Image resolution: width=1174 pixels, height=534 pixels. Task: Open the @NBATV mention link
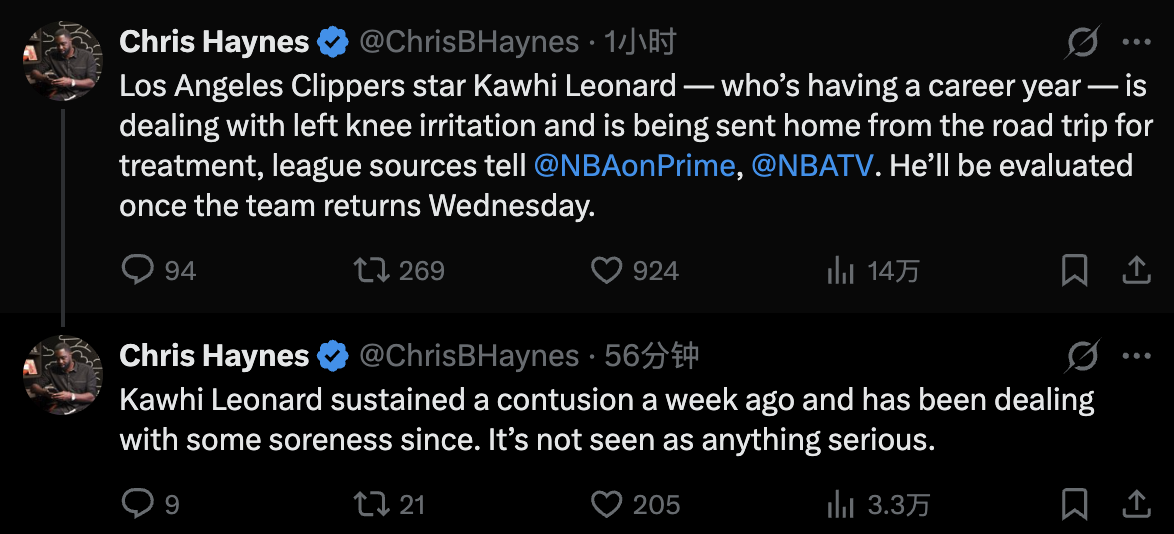[811, 165]
